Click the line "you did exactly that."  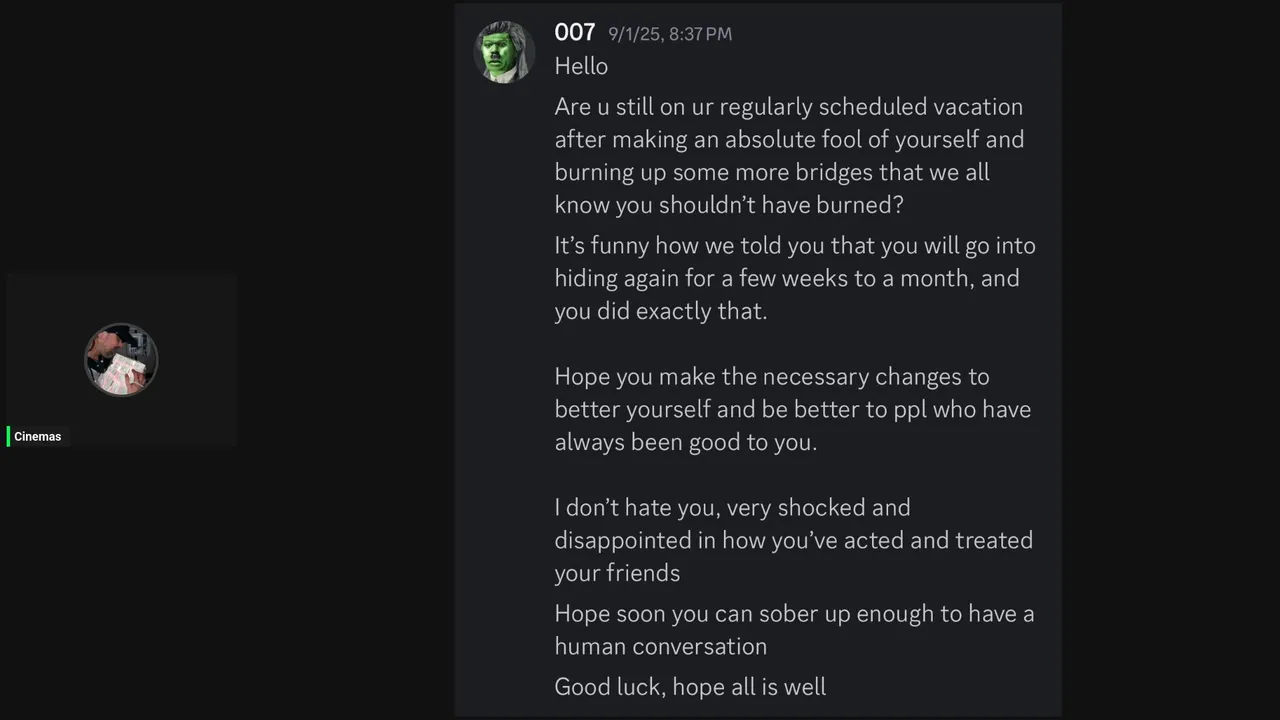(660, 311)
